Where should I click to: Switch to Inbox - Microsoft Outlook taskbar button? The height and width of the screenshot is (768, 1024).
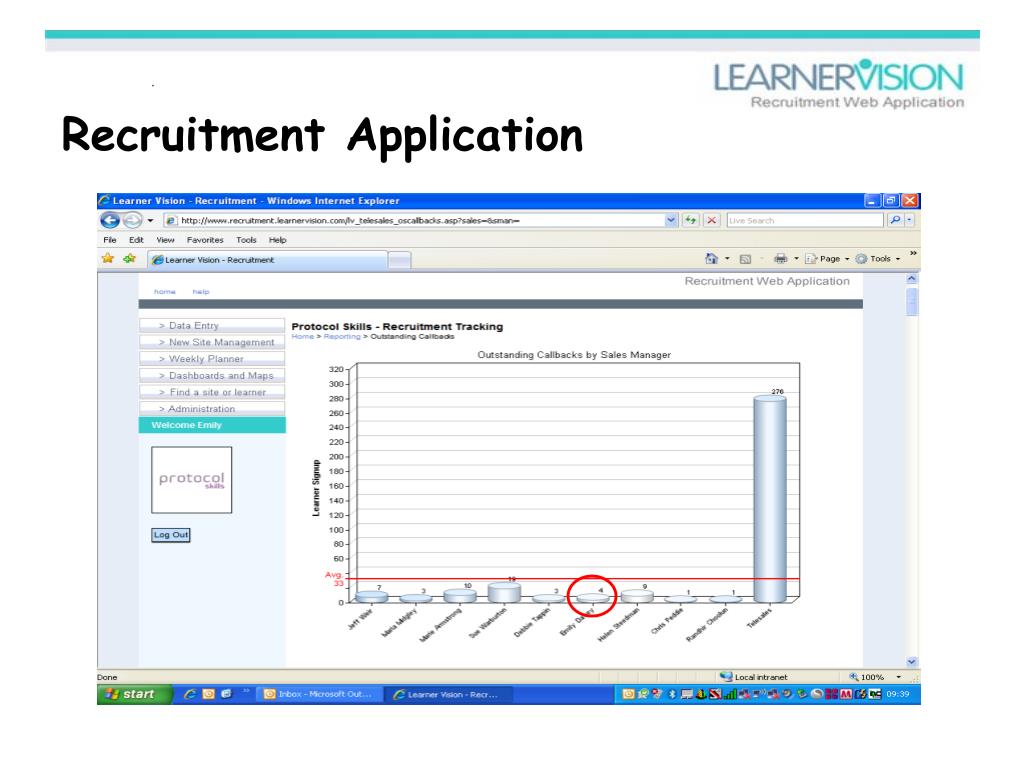coord(319,694)
